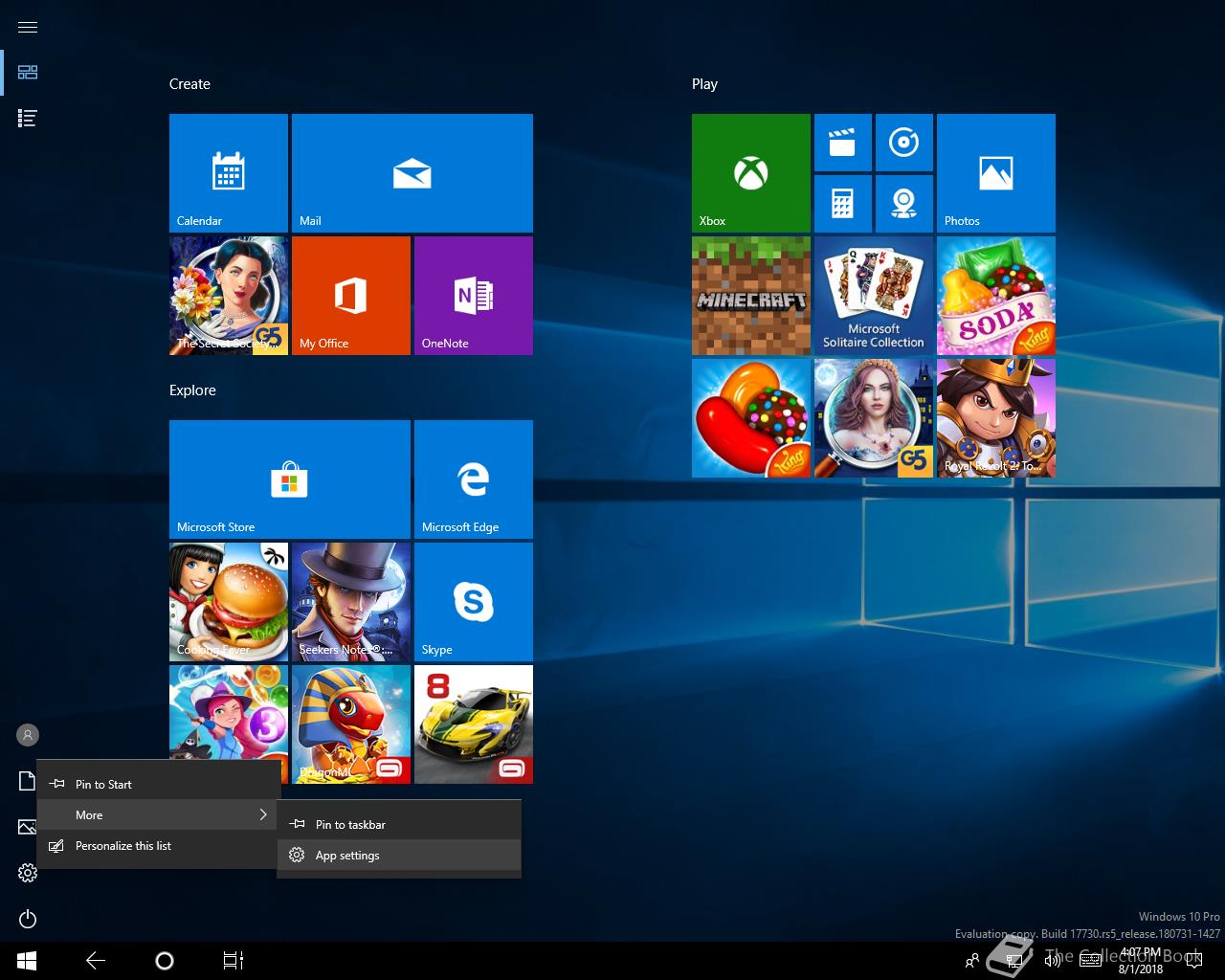Open the Xbox tile
This screenshot has height=980, width=1225.
point(751,173)
